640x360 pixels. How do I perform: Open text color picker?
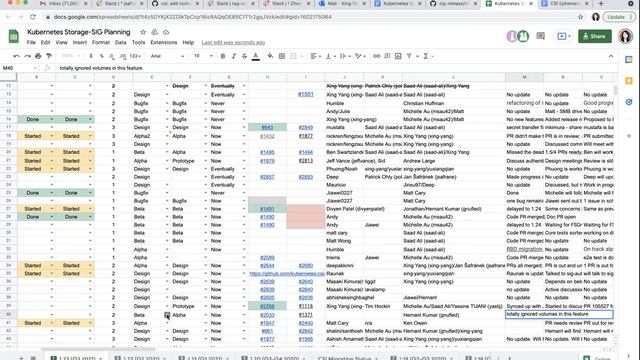coord(256,56)
